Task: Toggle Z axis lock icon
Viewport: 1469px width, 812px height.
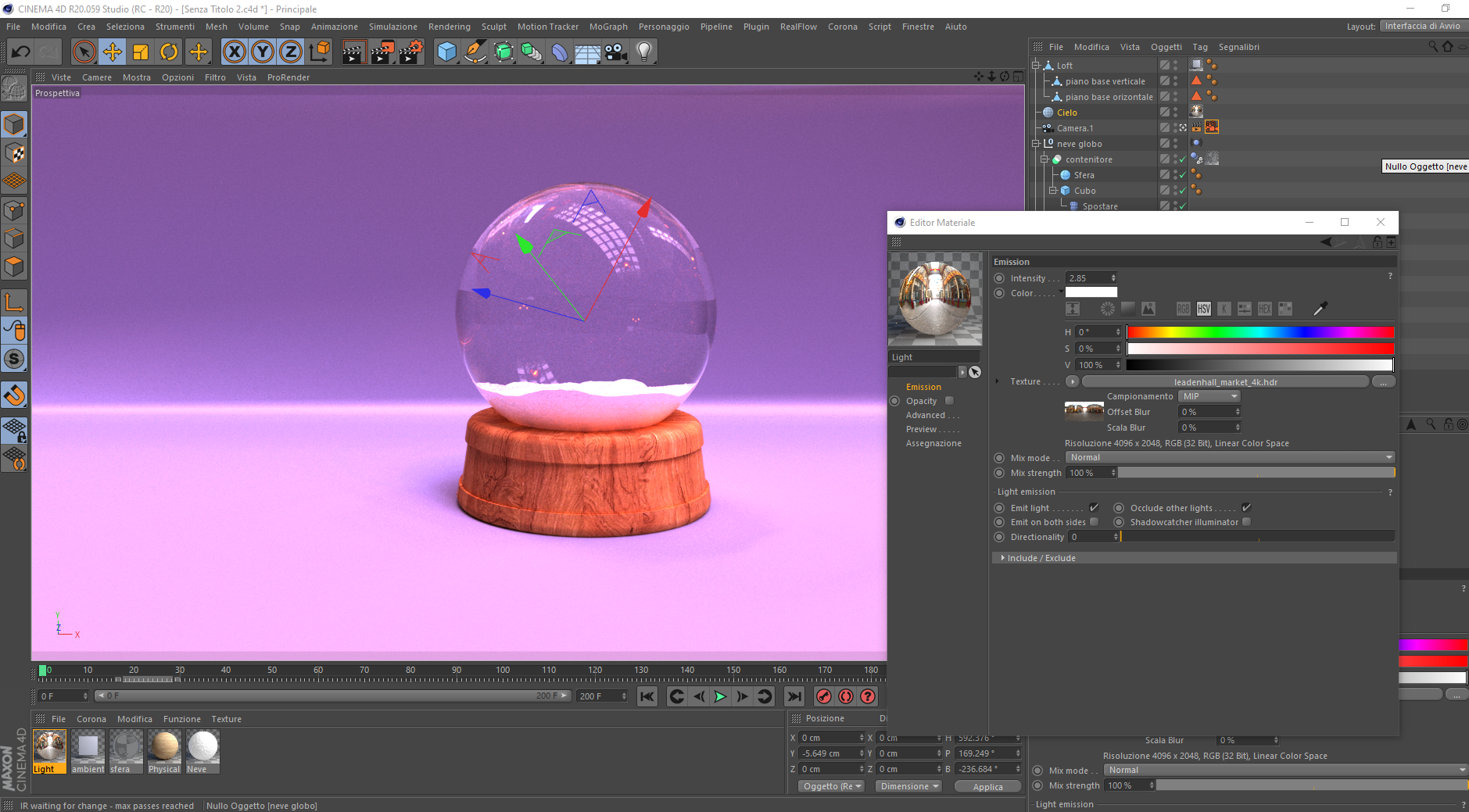Action: 291,52
